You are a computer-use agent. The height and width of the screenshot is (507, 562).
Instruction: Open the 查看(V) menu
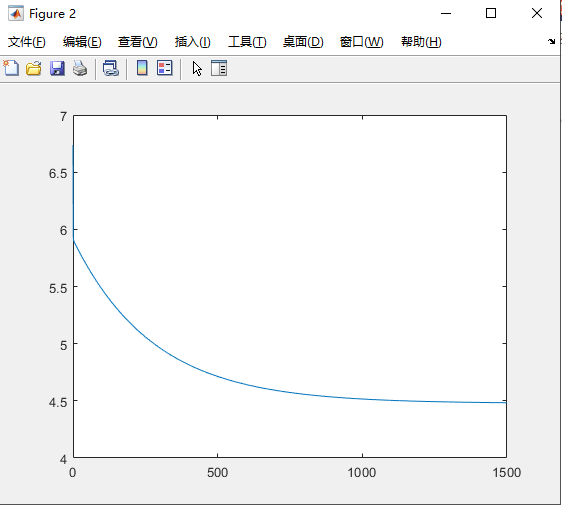click(x=138, y=42)
